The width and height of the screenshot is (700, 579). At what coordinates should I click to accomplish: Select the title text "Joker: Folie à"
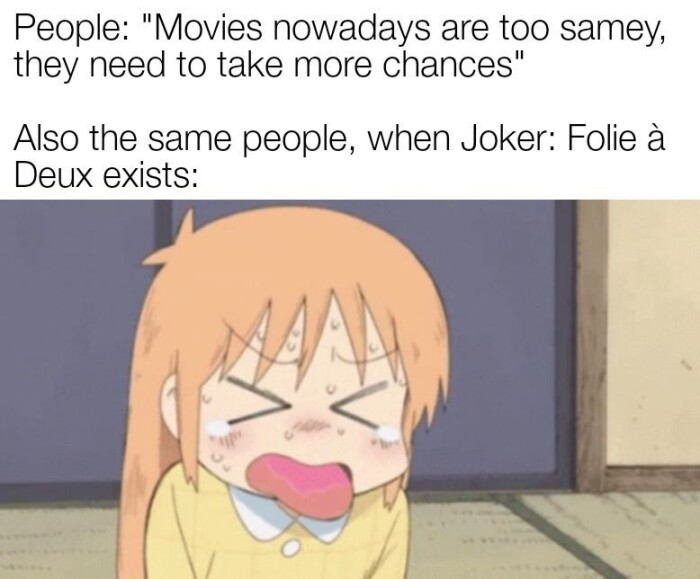[x=562, y=139]
